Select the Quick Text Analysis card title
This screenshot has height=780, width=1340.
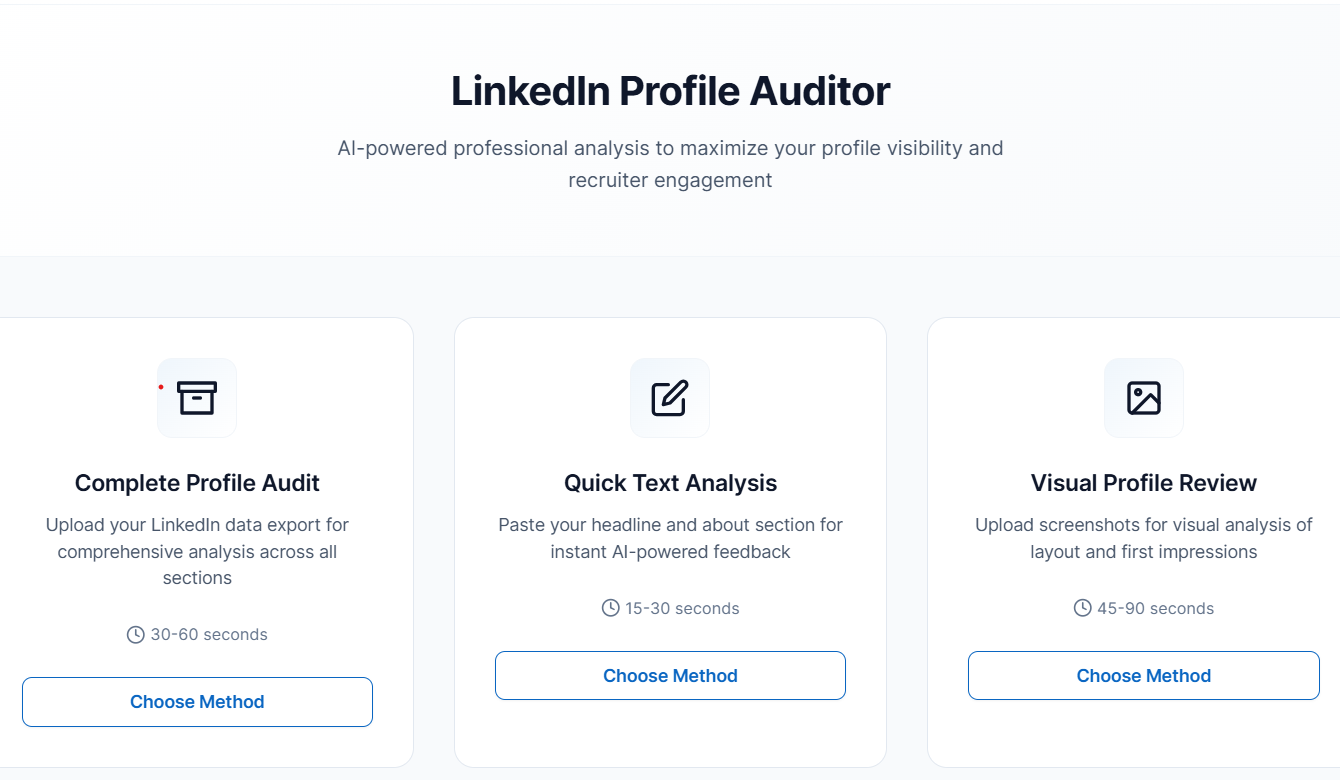pos(670,483)
